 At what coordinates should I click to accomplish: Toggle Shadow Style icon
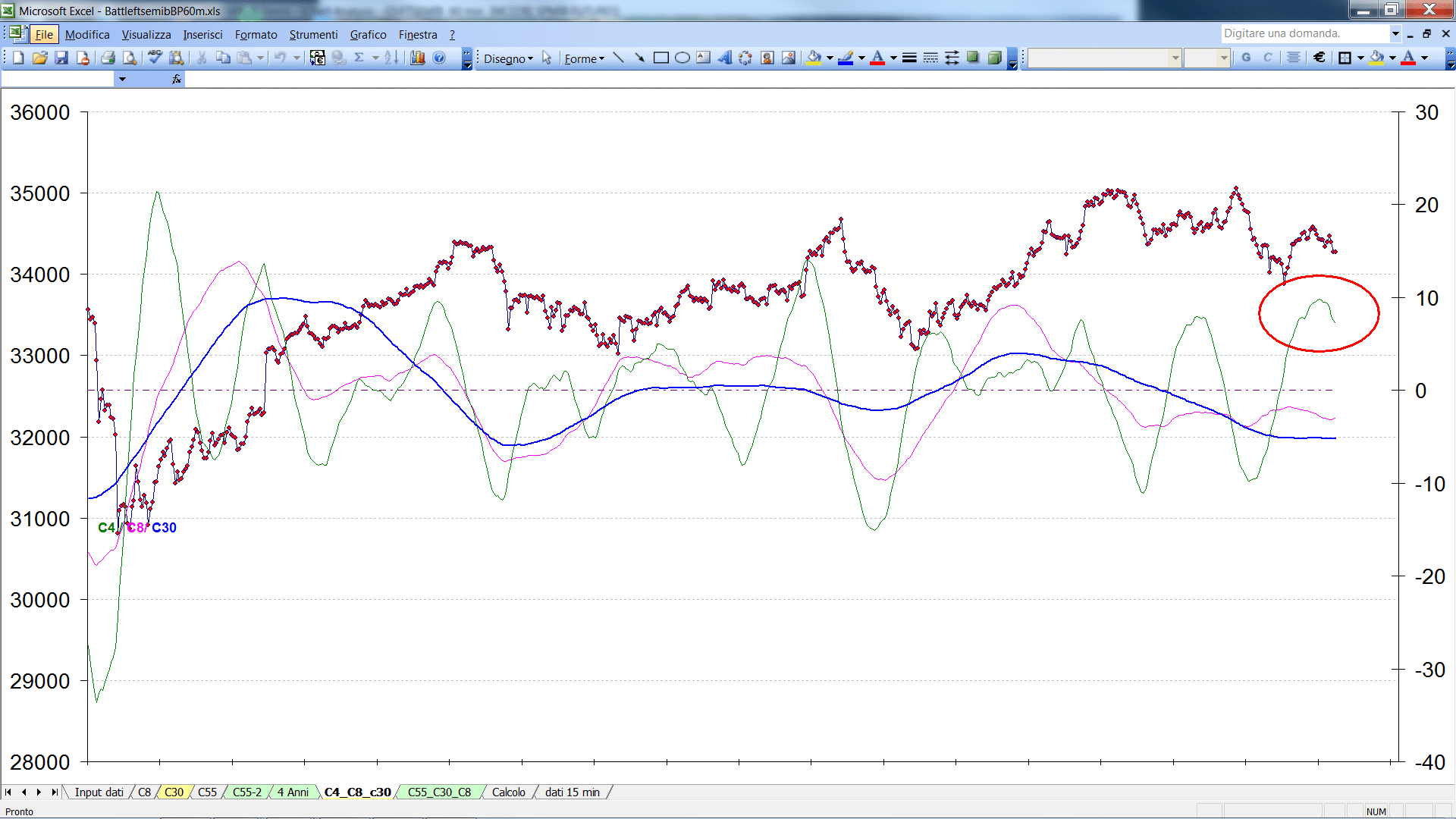coord(973,58)
